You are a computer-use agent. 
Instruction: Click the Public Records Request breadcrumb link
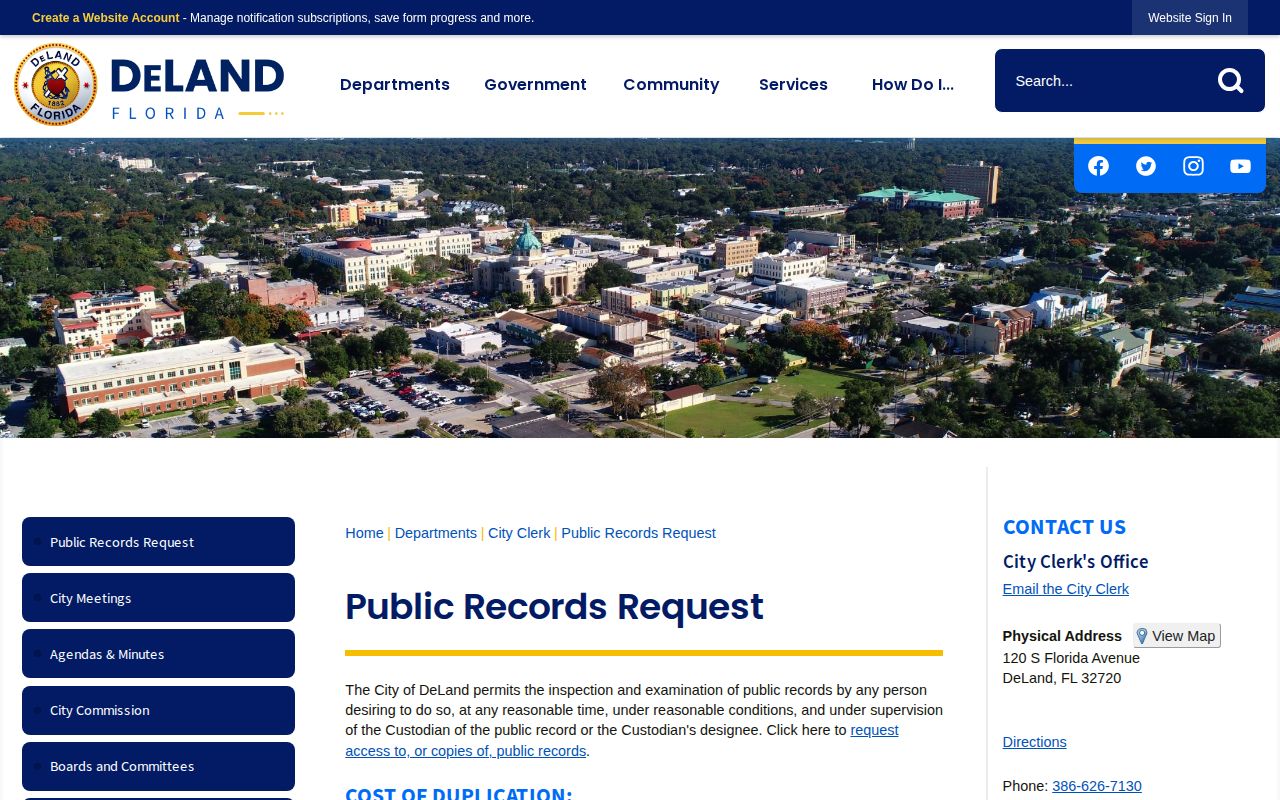click(x=638, y=533)
